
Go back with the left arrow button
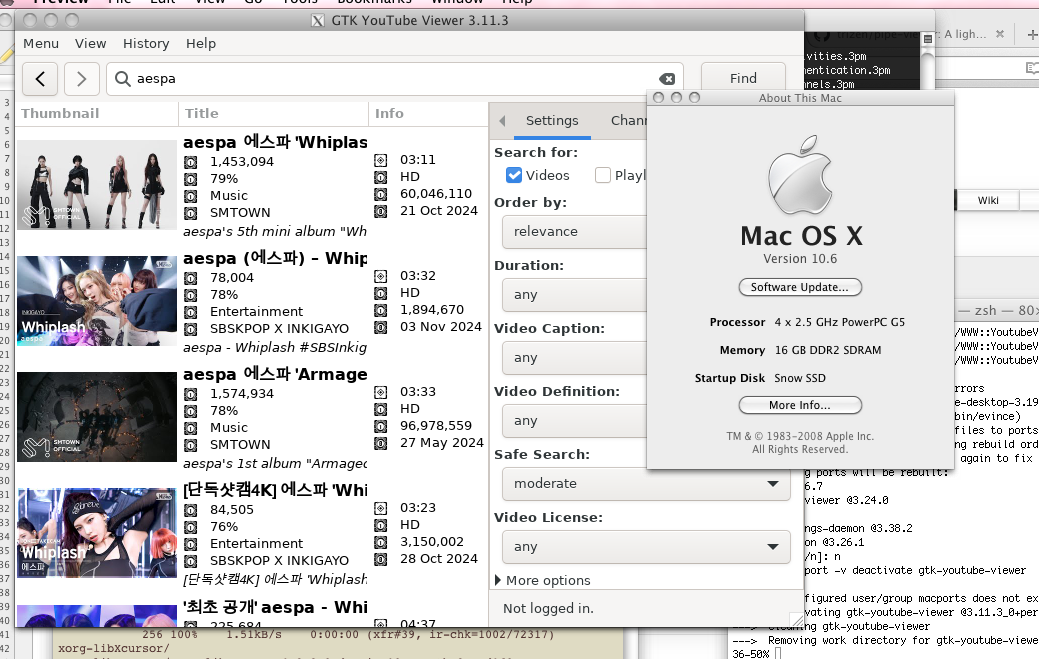(x=40, y=79)
